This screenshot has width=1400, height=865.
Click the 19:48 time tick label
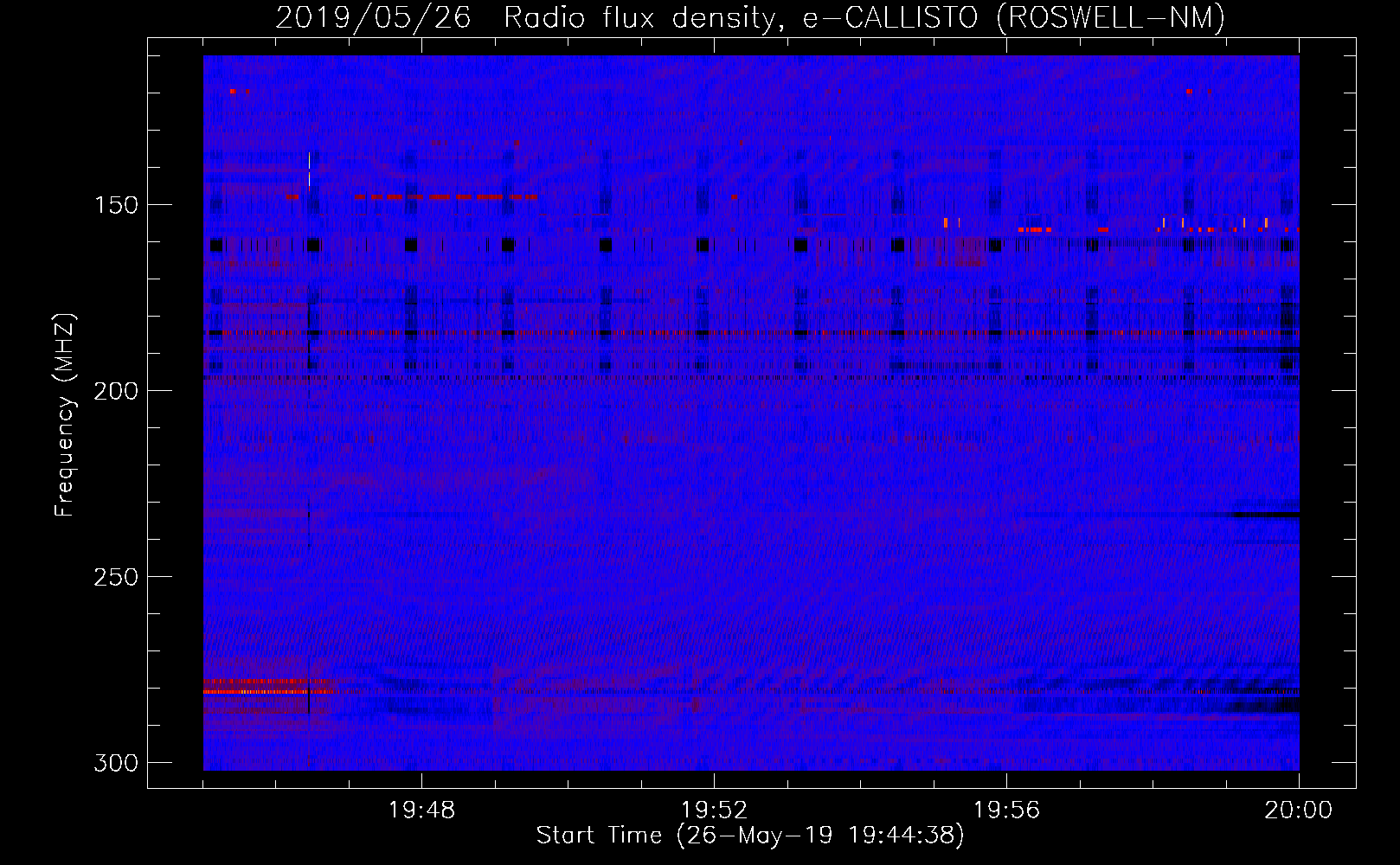click(421, 811)
